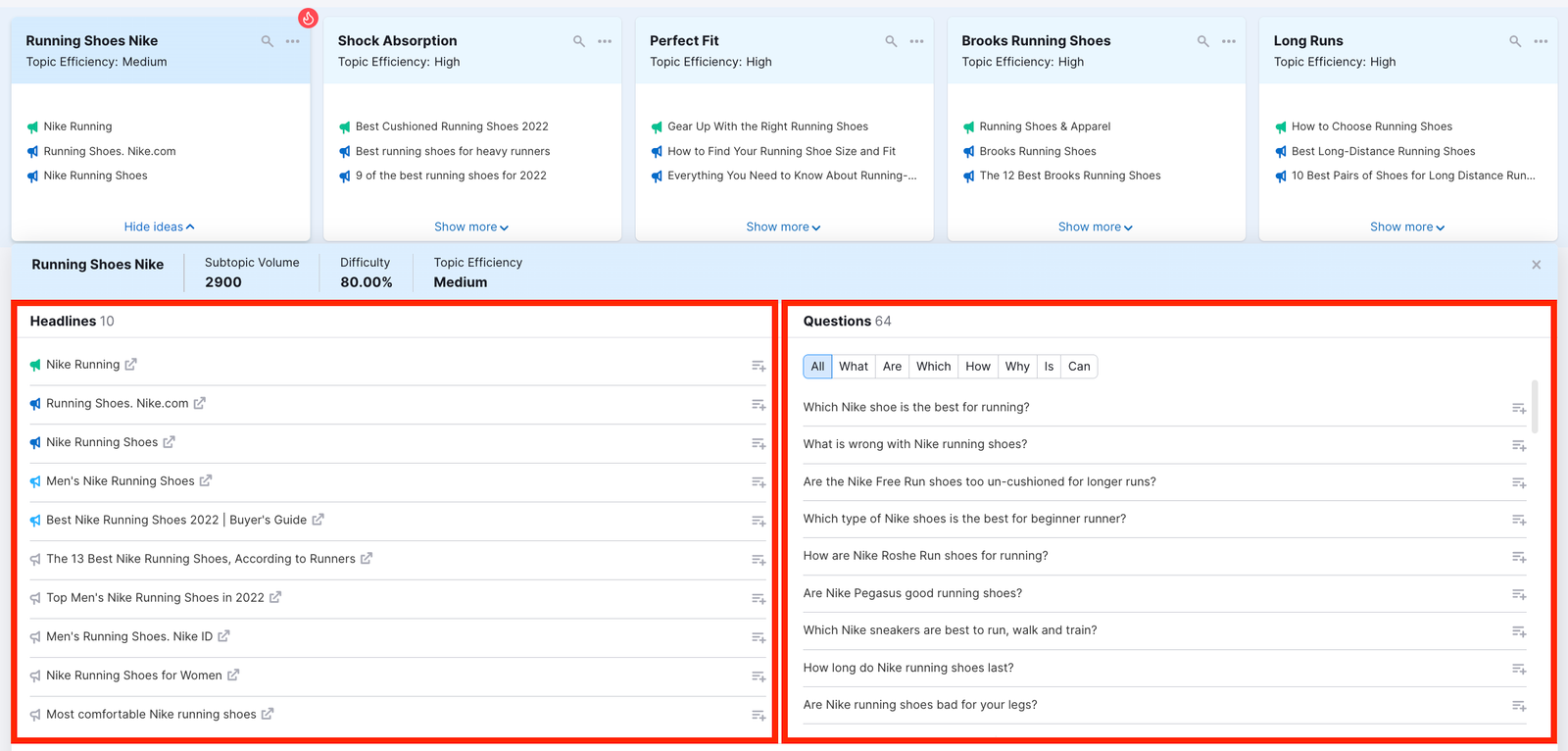This screenshot has width=1568, height=751.
Task: Click search icon on Running Shoes Nike card
Action: [x=267, y=41]
